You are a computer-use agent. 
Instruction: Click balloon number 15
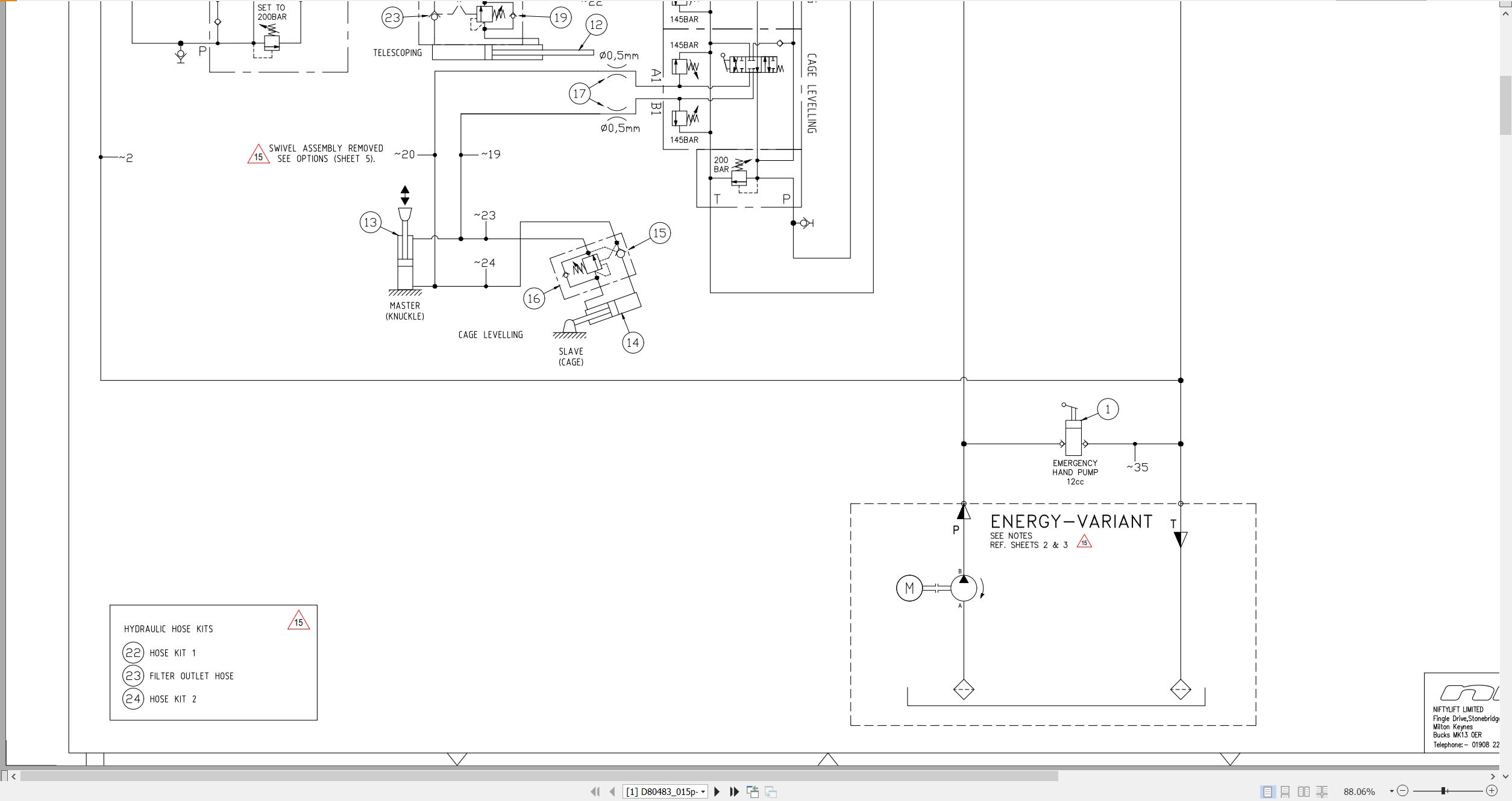(x=660, y=233)
